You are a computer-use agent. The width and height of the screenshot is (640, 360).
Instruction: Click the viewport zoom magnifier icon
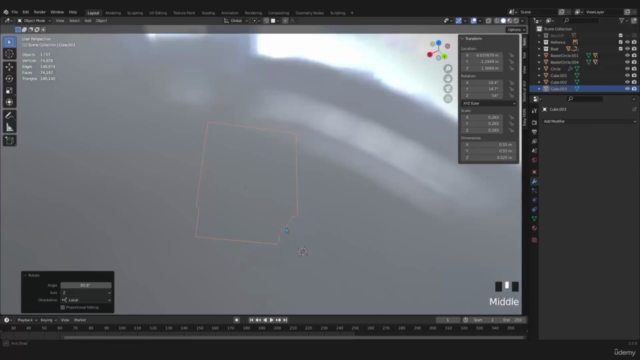click(x=448, y=69)
